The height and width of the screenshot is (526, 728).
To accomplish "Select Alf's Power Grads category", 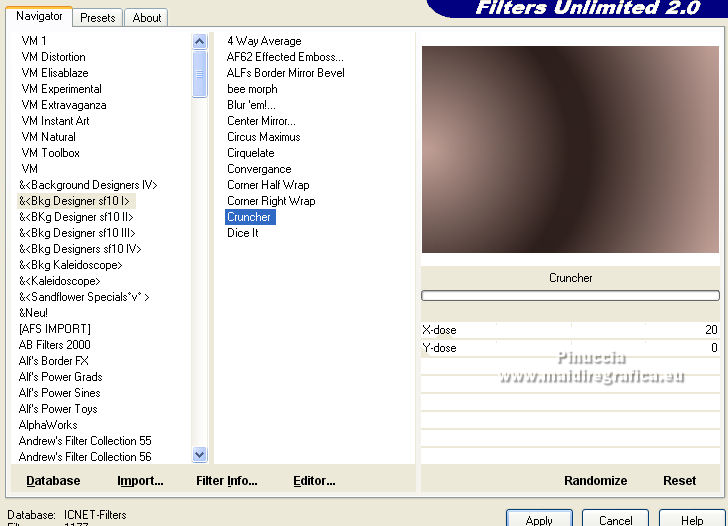I will pyautogui.click(x=60, y=377).
